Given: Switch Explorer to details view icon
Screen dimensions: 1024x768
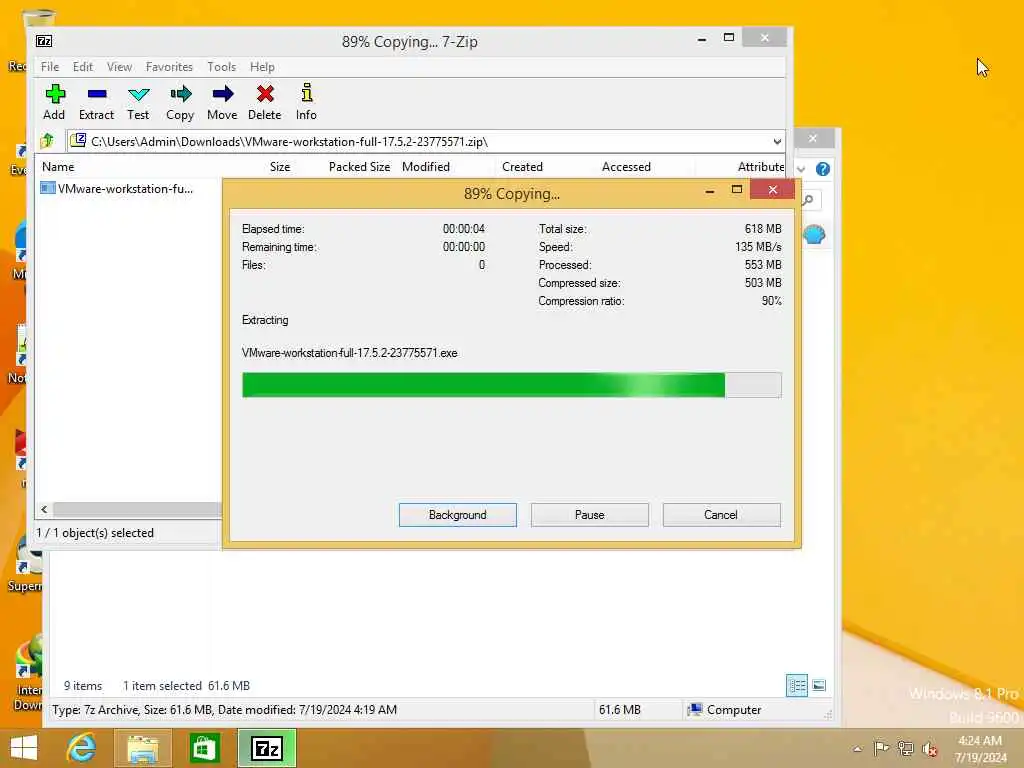Looking at the screenshot, I should (797, 685).
